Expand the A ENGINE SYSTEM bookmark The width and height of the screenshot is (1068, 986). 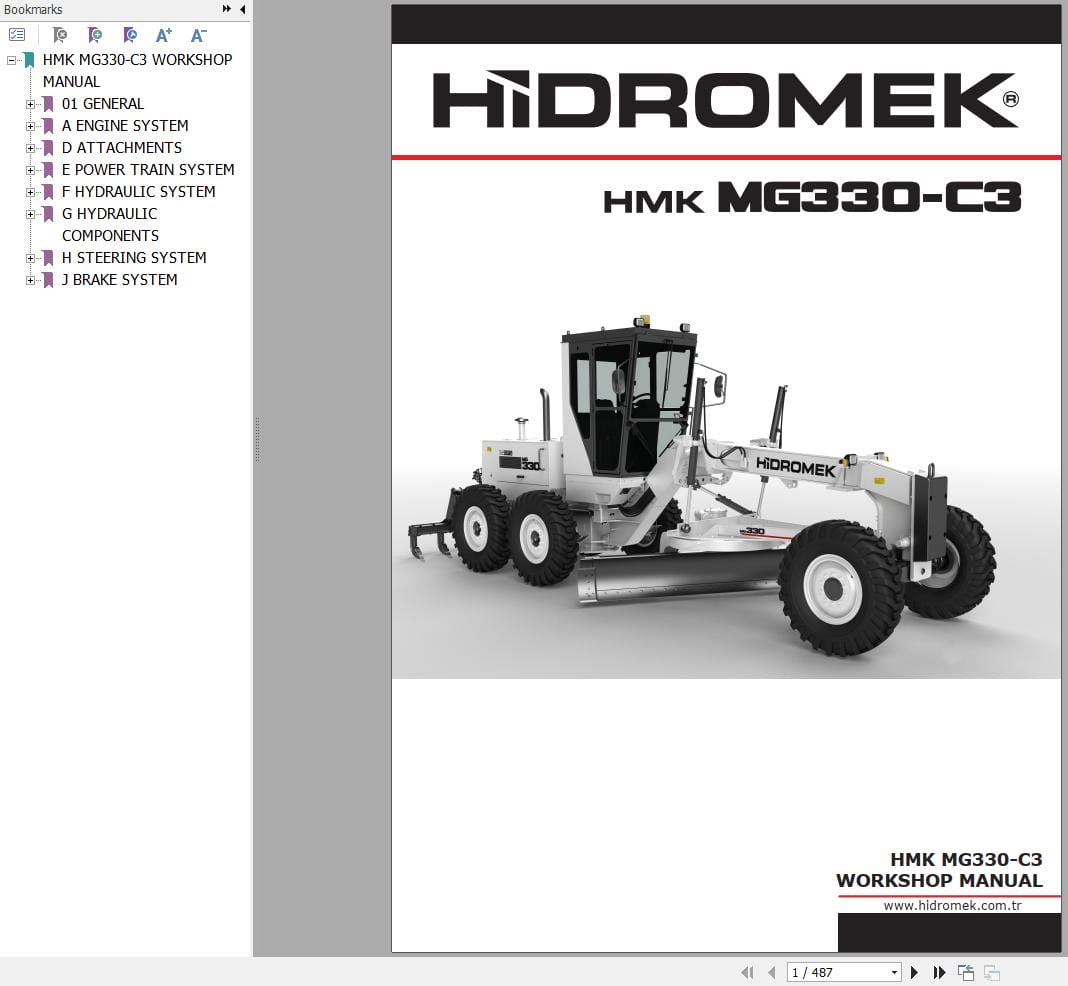point(30,126)
